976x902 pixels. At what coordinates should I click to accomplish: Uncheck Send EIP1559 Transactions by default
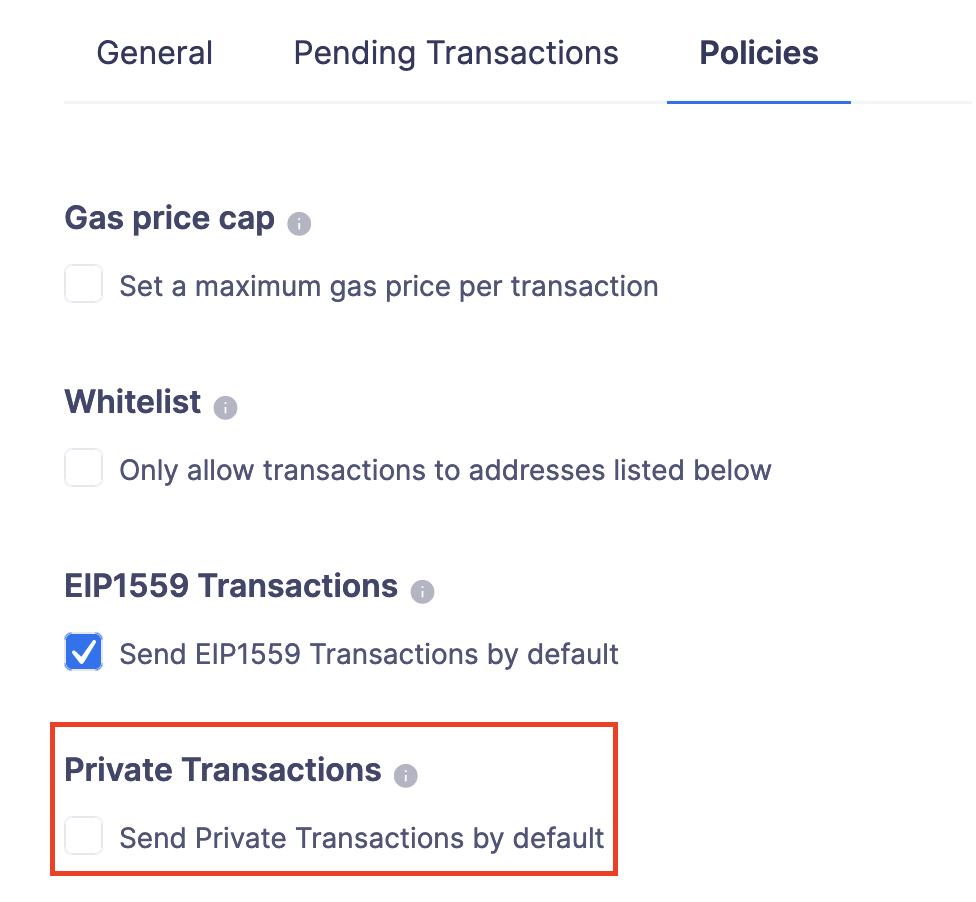click(x=83, y=652)
